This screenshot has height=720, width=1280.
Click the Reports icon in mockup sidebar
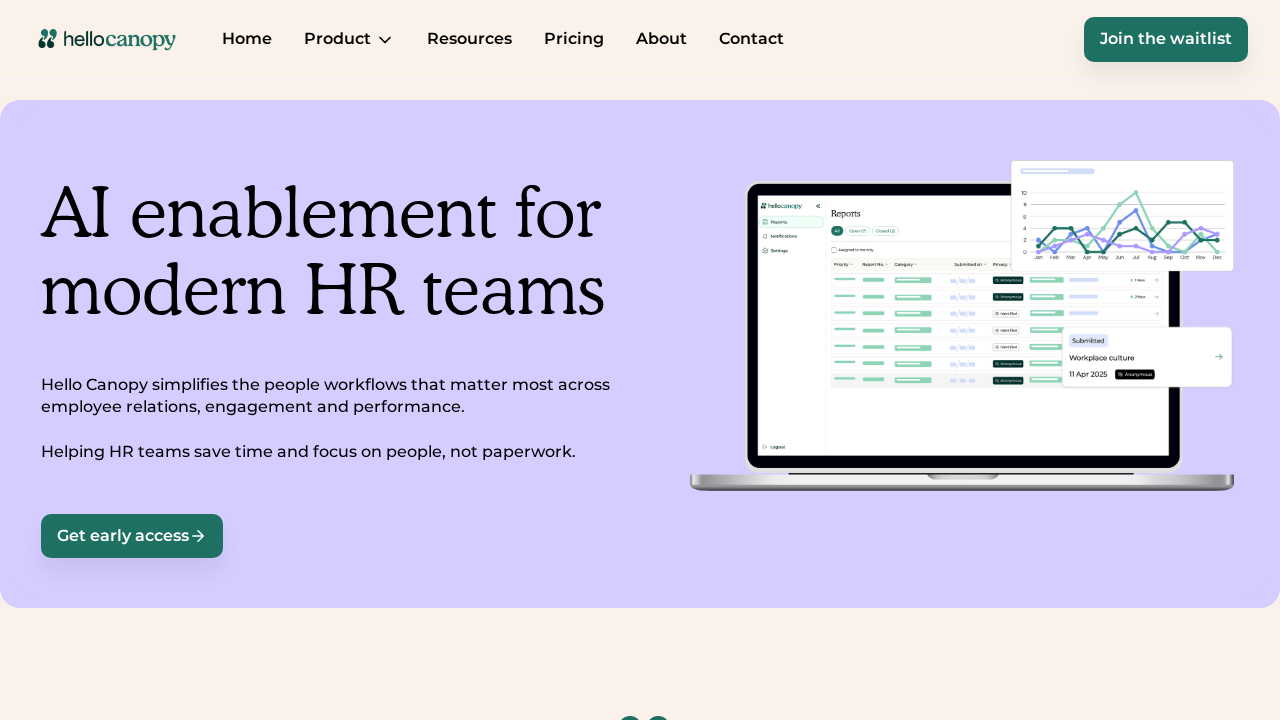coord(765,222)
